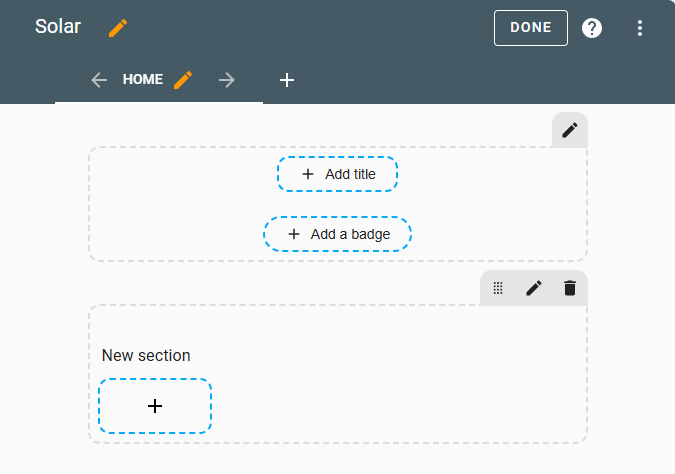
Task: Click the DONE button
Action: (530, 28)
